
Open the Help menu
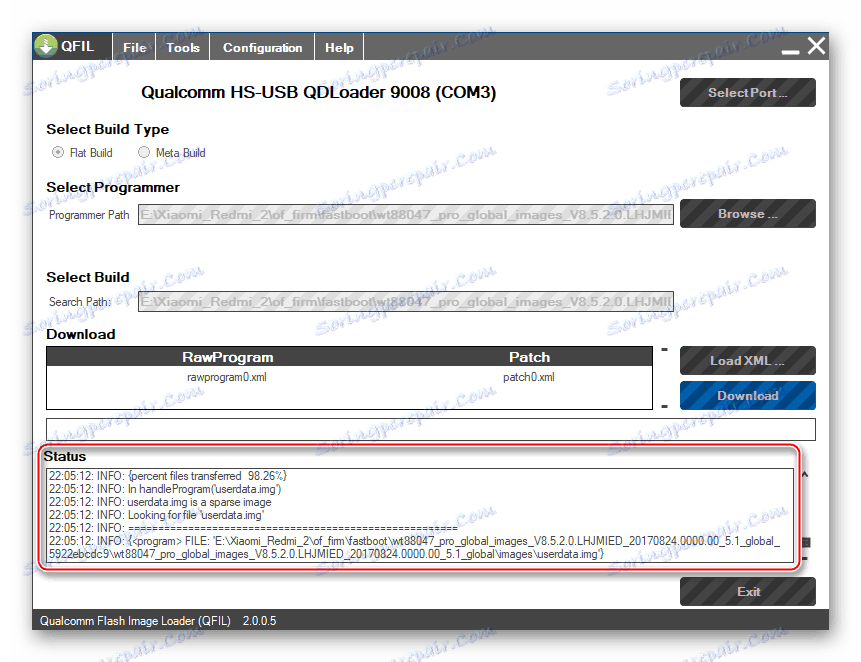pyautogui.click(x=339, y=48)
